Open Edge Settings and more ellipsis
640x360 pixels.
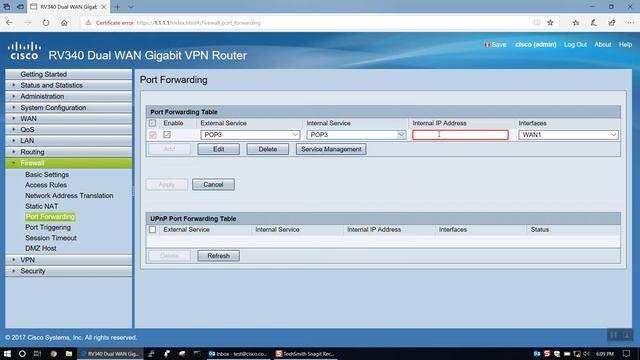pos(630,23)
